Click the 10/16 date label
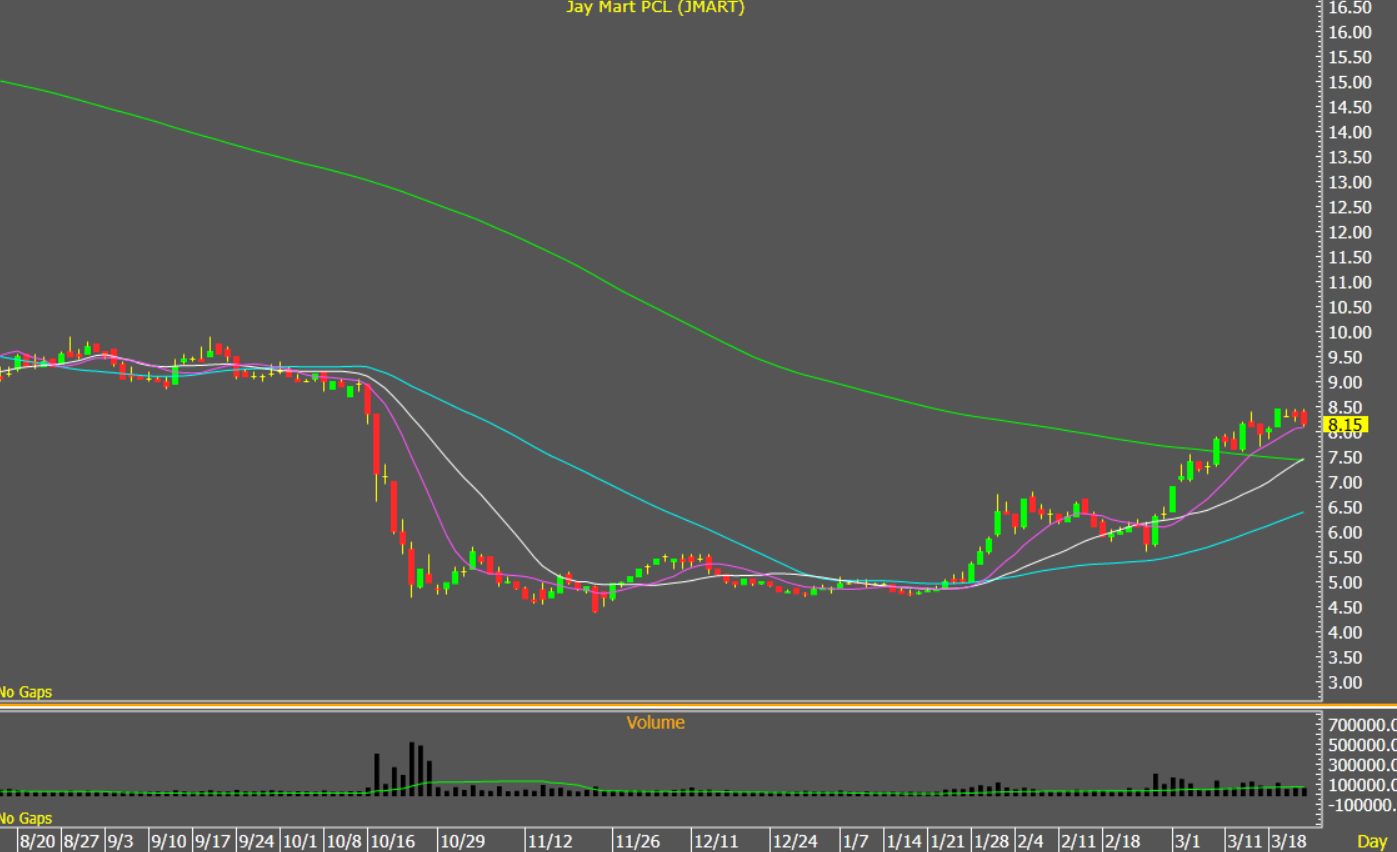Viewport: 1397px width, 852px height. (393, 842)
